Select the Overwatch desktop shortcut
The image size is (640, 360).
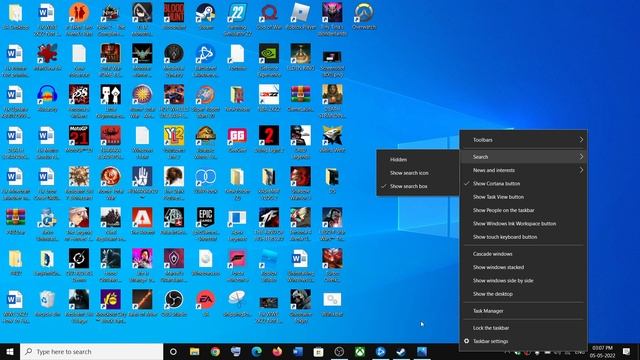(364, 17)
